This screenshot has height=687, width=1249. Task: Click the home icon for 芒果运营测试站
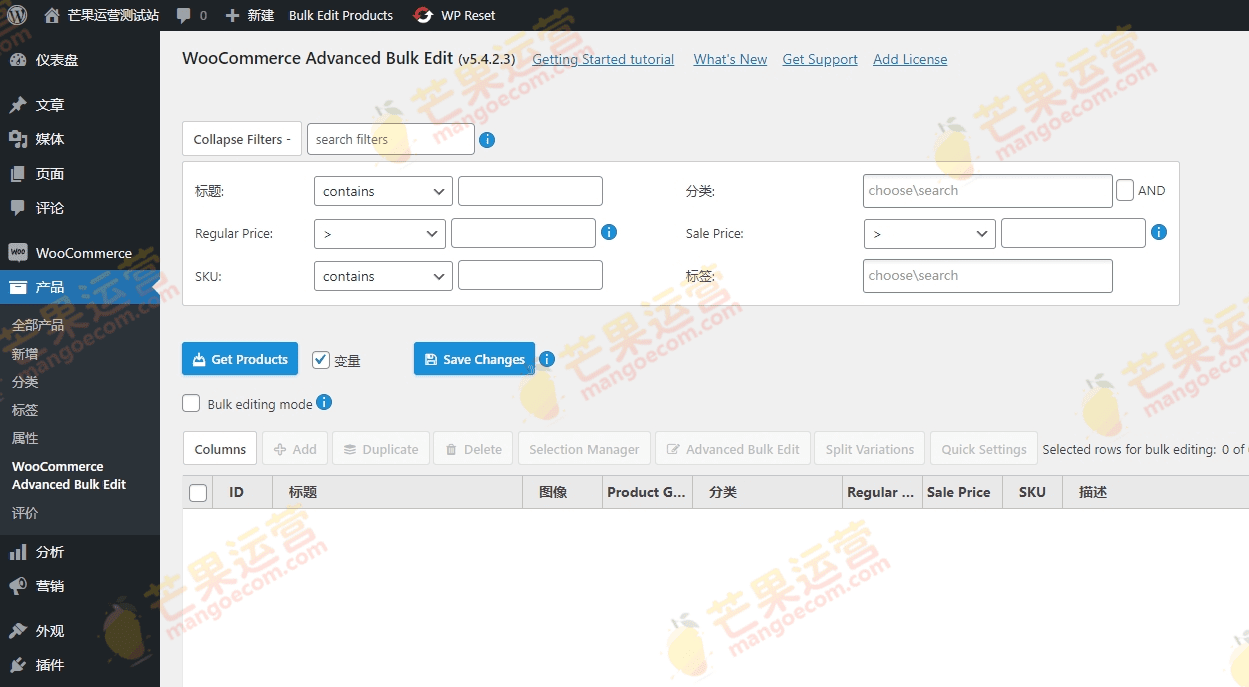click(52, 15)
